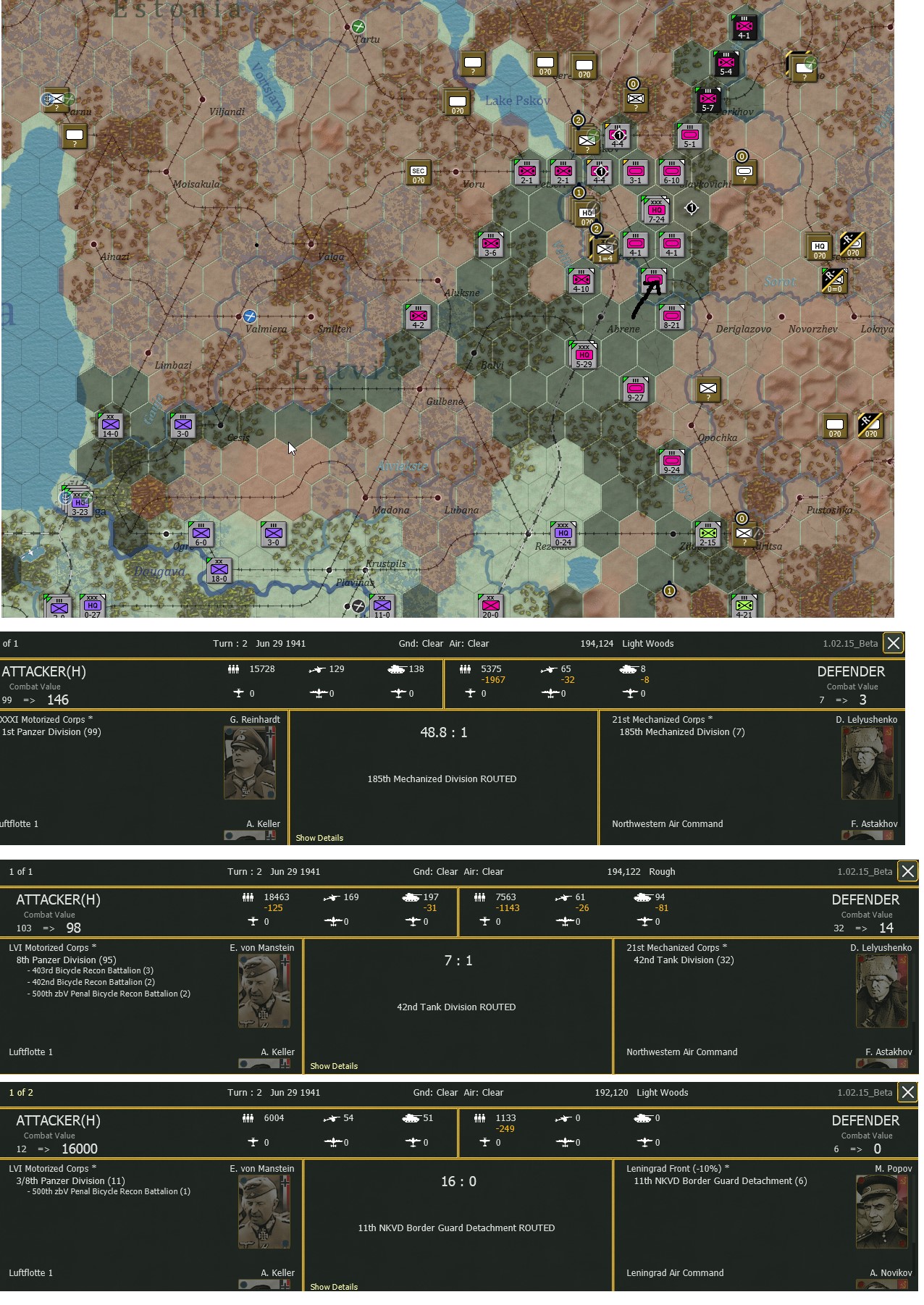Select the 8-21 panzer counter near Abrene

pyautogui.click(x=671, y=317)
